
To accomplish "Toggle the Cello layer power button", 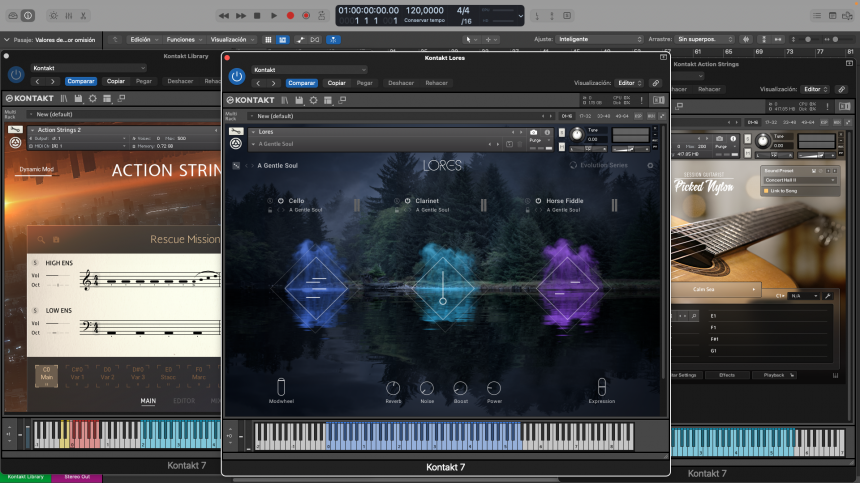I will coord(281,201).
